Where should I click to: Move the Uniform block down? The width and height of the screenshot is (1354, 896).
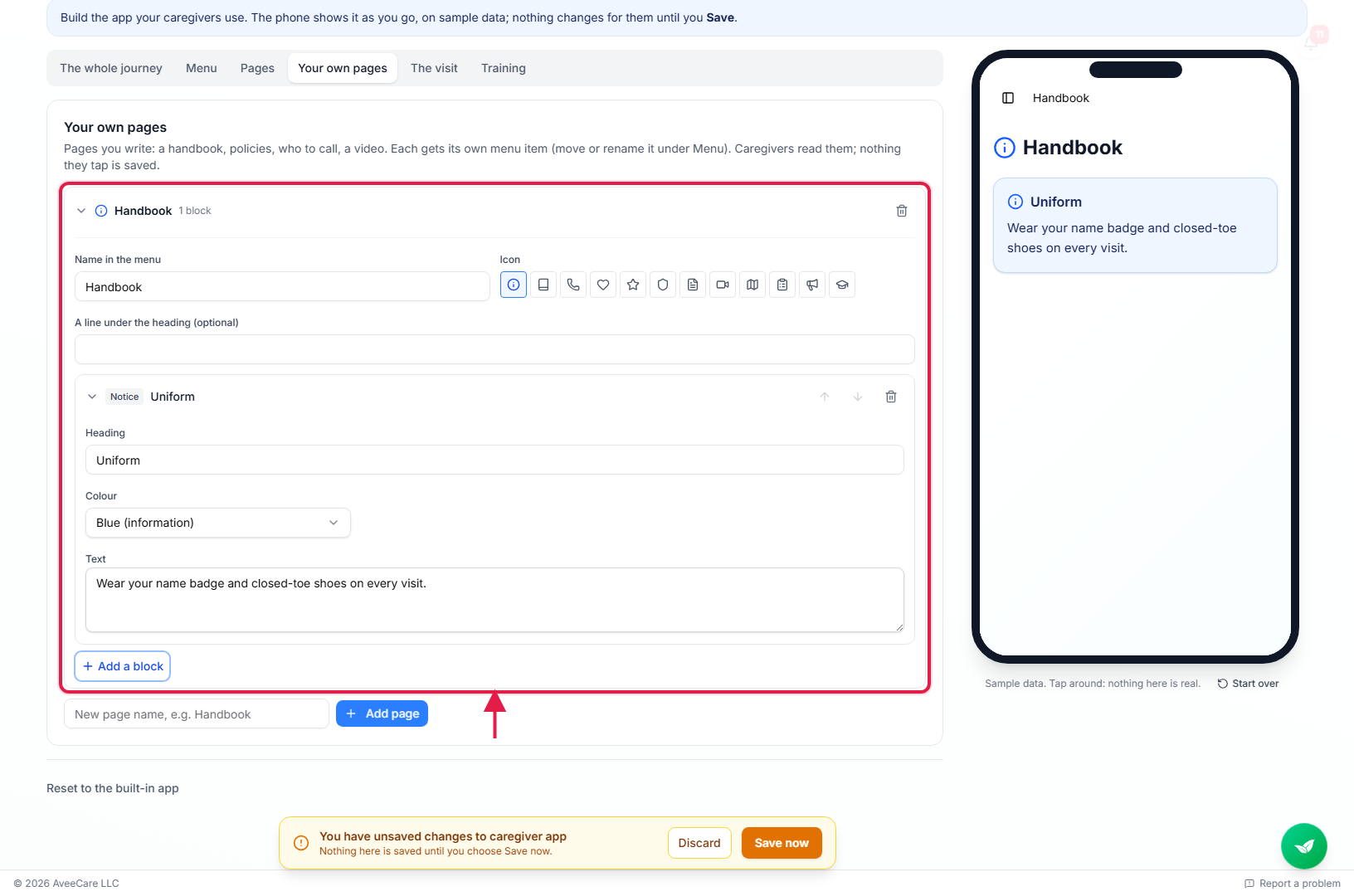click(x=858, y=397)
